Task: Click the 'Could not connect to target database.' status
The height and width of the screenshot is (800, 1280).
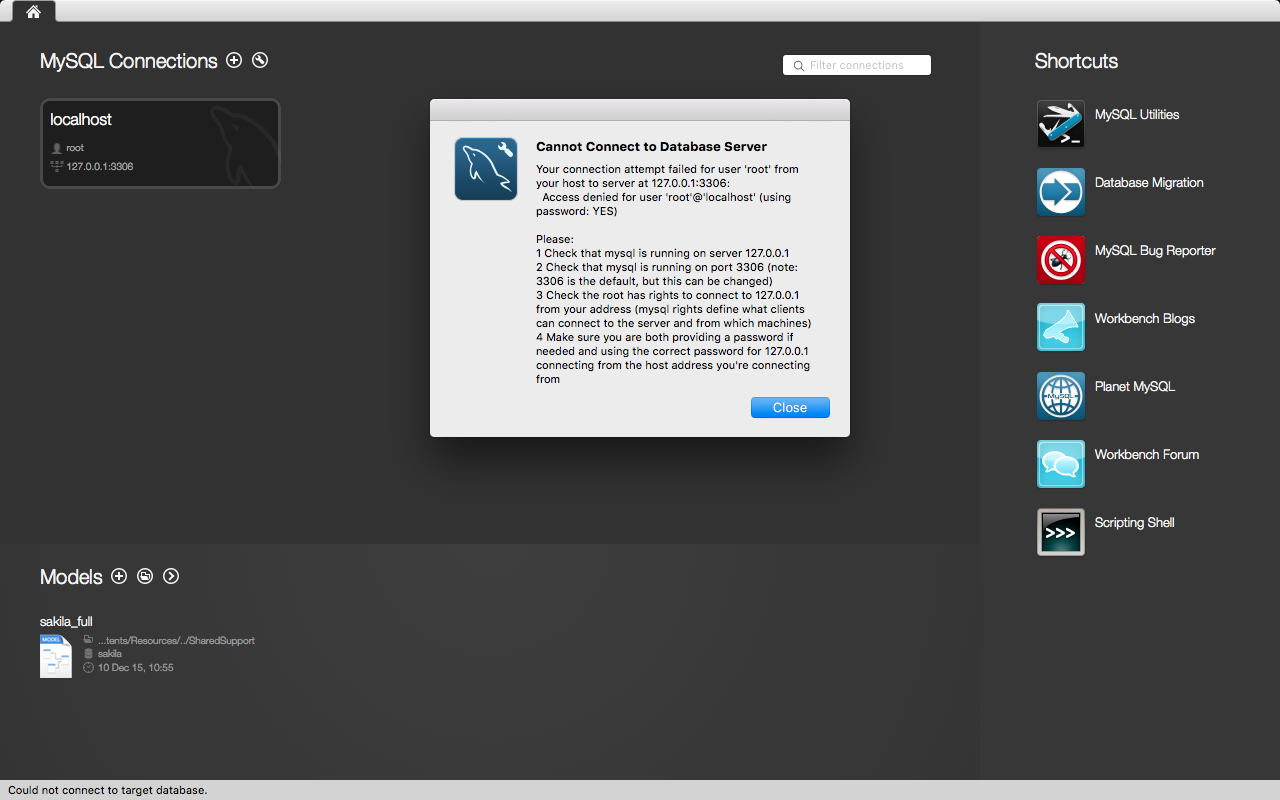Action: click(108, 790)
